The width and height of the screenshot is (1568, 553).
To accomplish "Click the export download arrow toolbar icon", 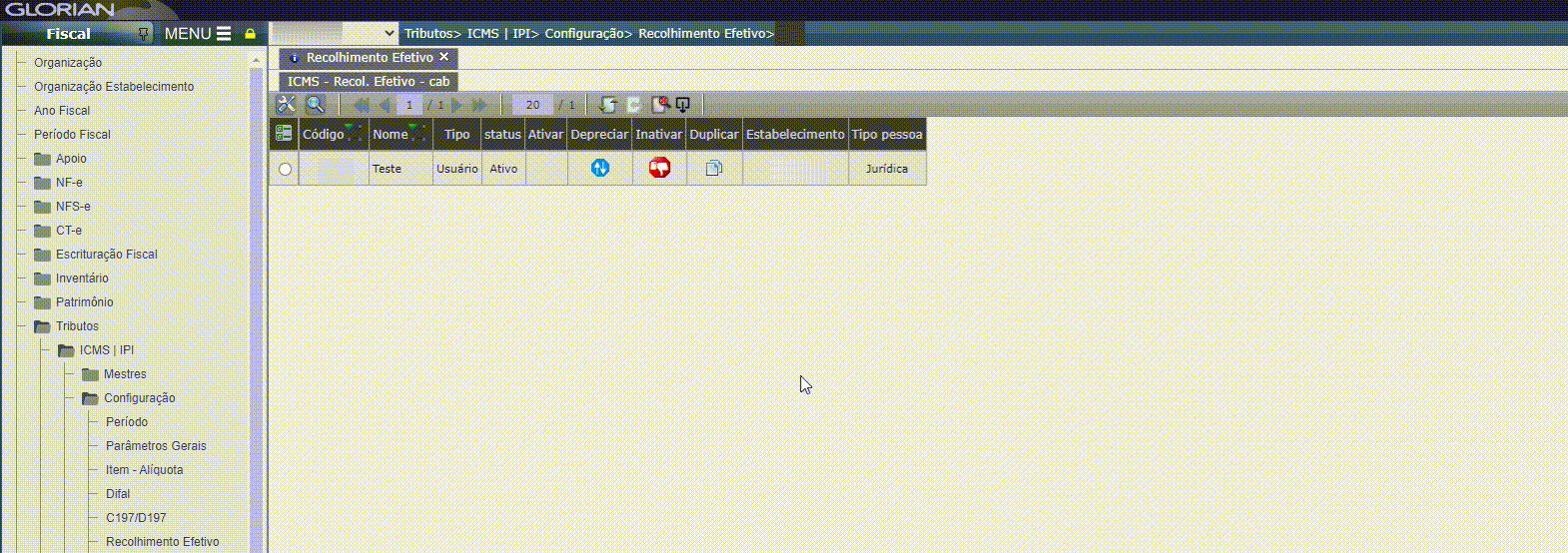I will 683,104.
